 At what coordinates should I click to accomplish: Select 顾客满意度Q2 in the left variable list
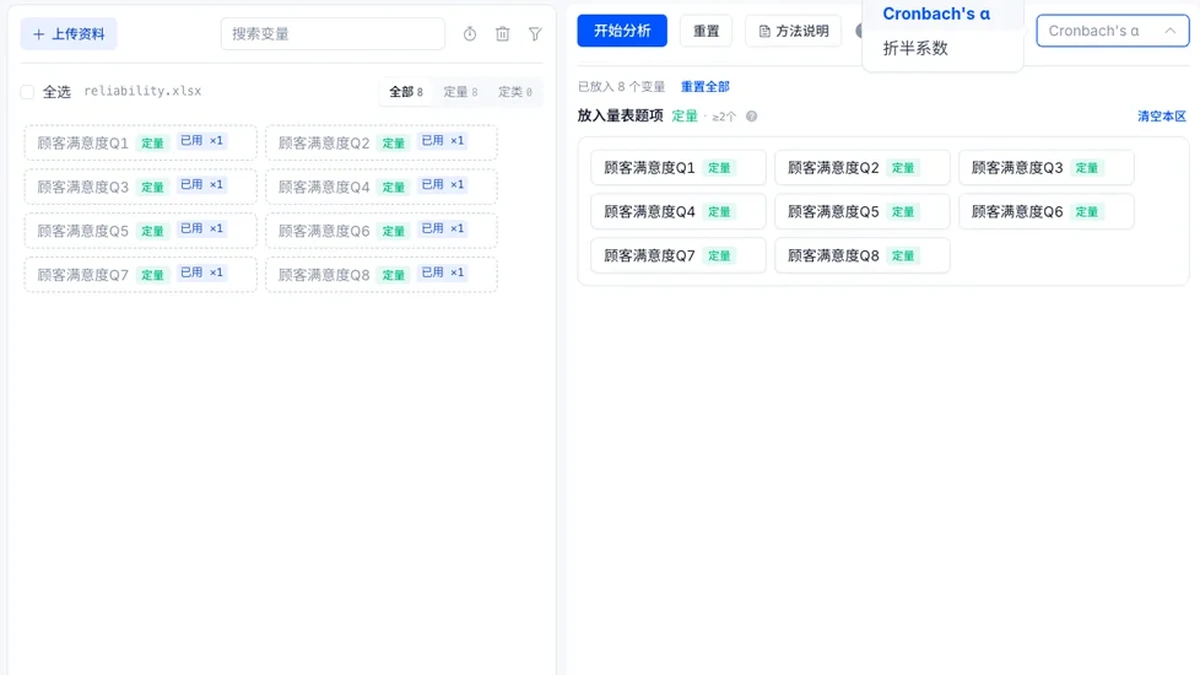click(x=381, y=142)
